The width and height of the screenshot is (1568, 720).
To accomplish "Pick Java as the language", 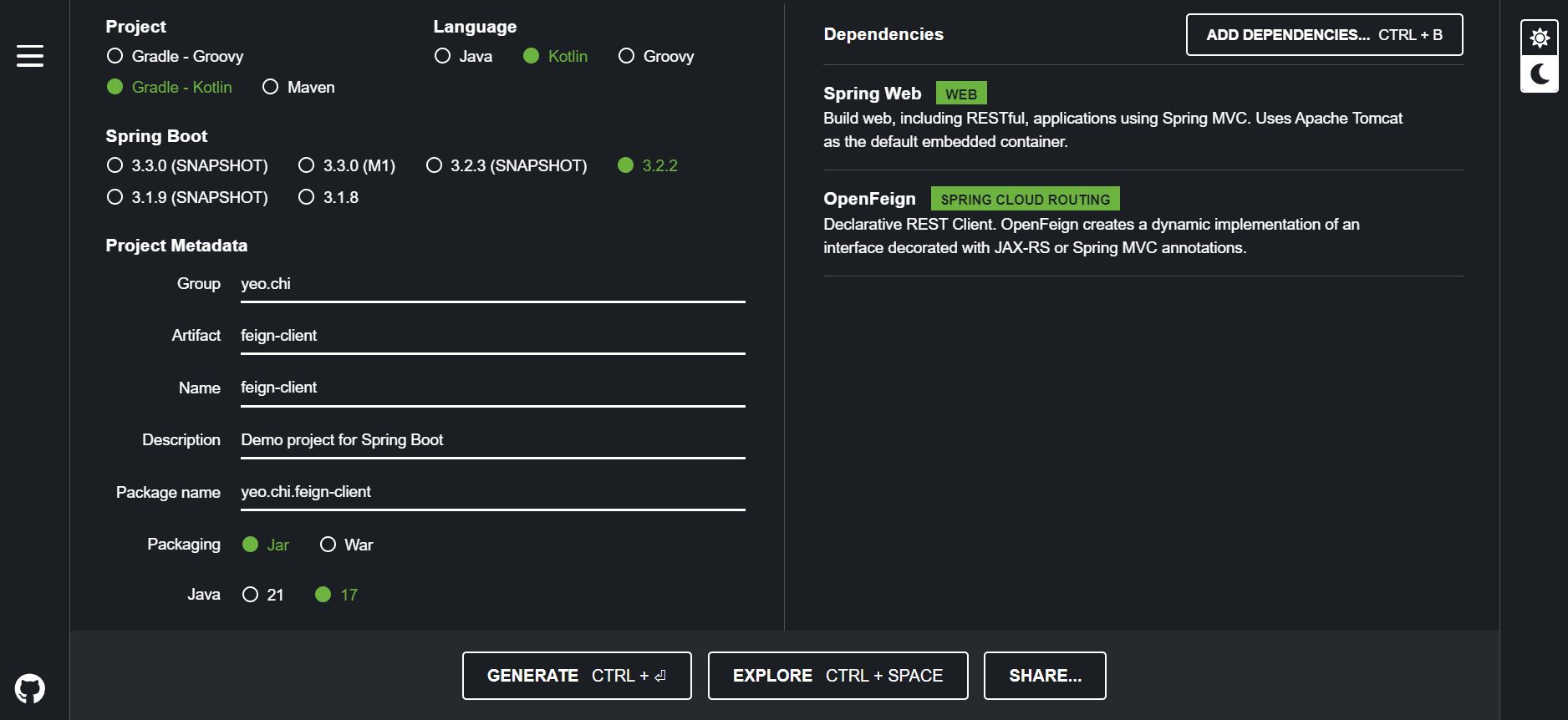I will tap(464, 56).
